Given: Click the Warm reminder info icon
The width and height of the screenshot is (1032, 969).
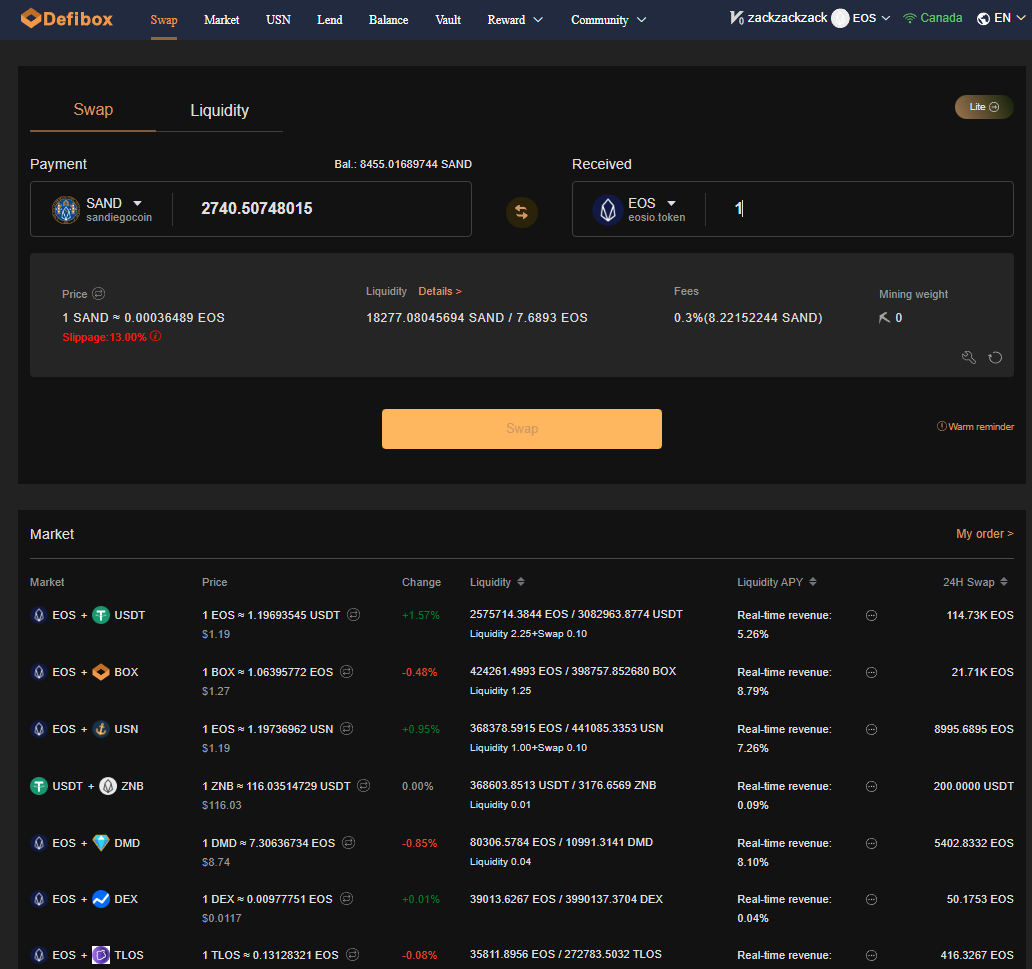Looking at the screenshot, I should [x=941, y=426].
